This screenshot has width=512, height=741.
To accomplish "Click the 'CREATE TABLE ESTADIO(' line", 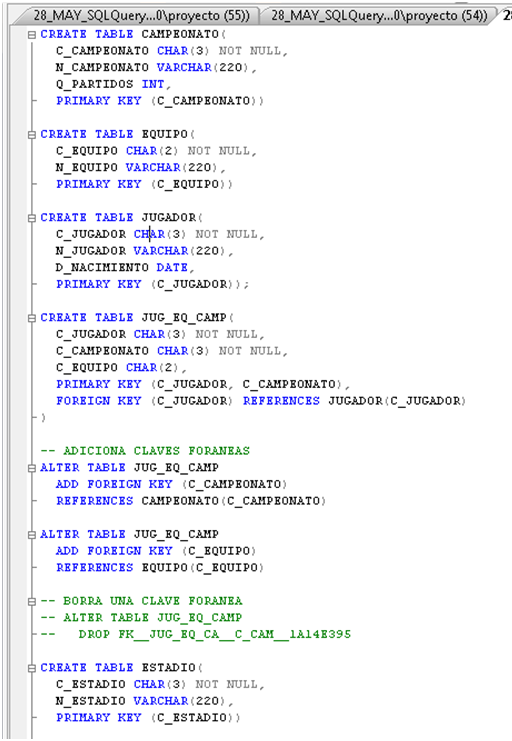I will (121, 667).
